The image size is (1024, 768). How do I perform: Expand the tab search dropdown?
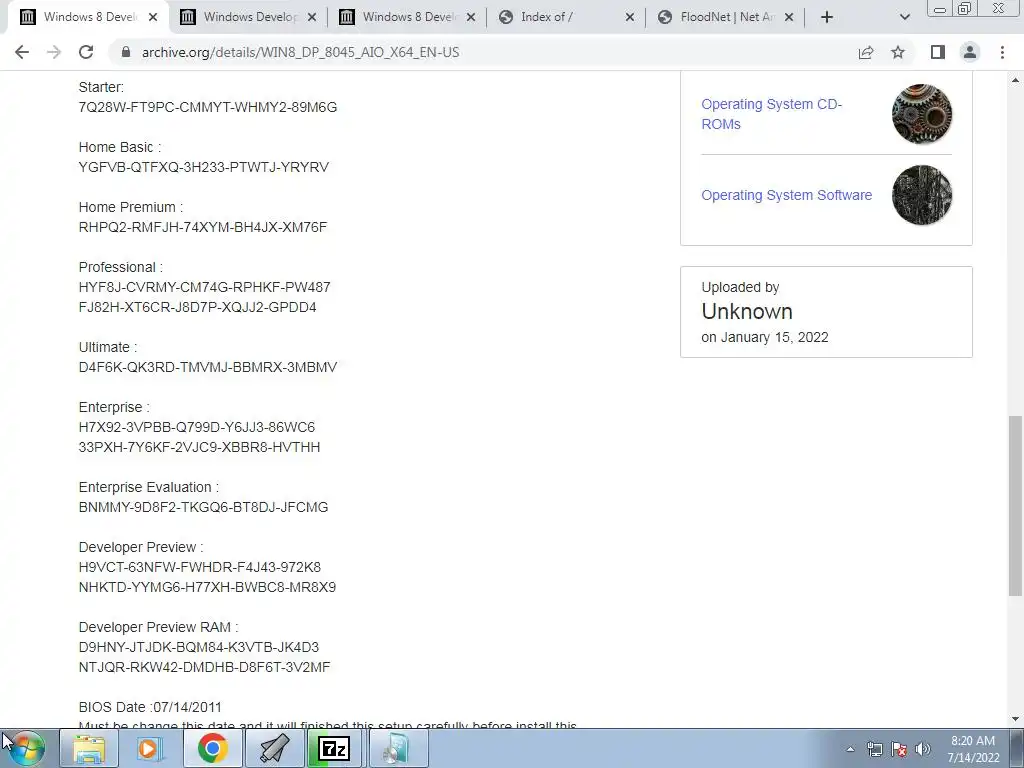coord(904,17)
